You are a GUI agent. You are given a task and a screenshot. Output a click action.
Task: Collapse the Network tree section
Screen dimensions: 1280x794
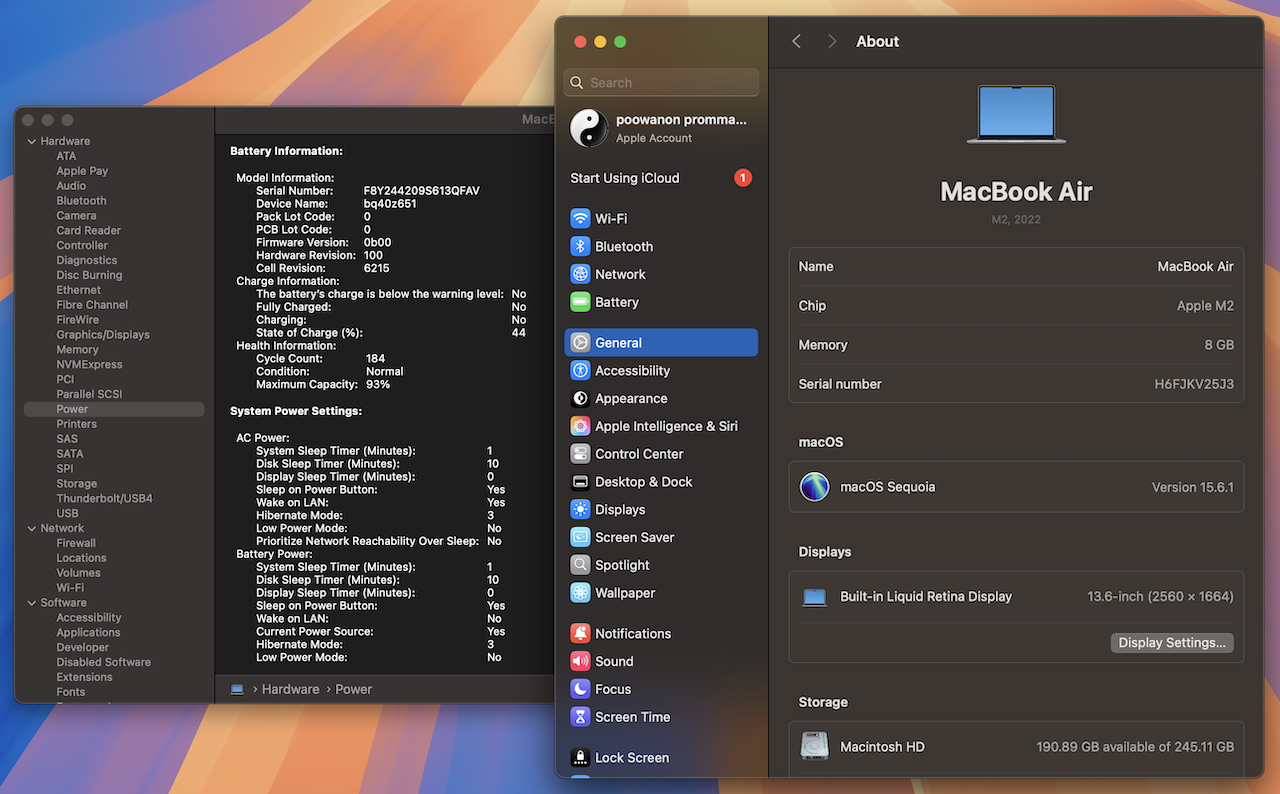coord(31,529)
